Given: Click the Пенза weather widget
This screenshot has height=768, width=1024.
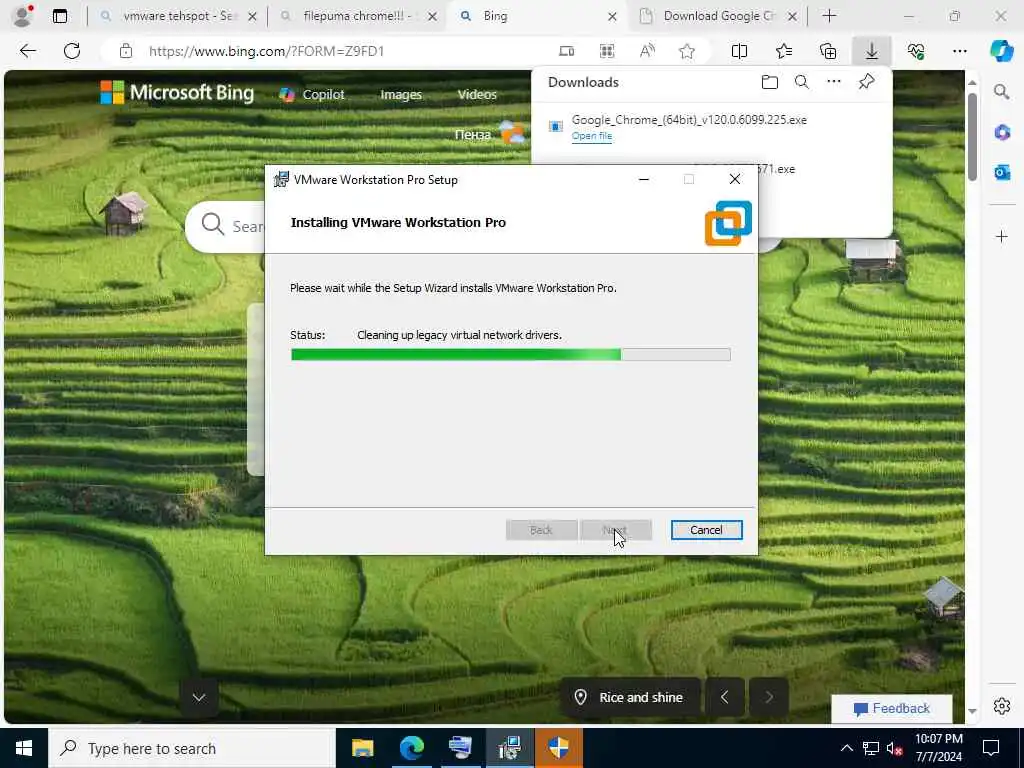Looking at the screenshot, I should click(490, 133).
